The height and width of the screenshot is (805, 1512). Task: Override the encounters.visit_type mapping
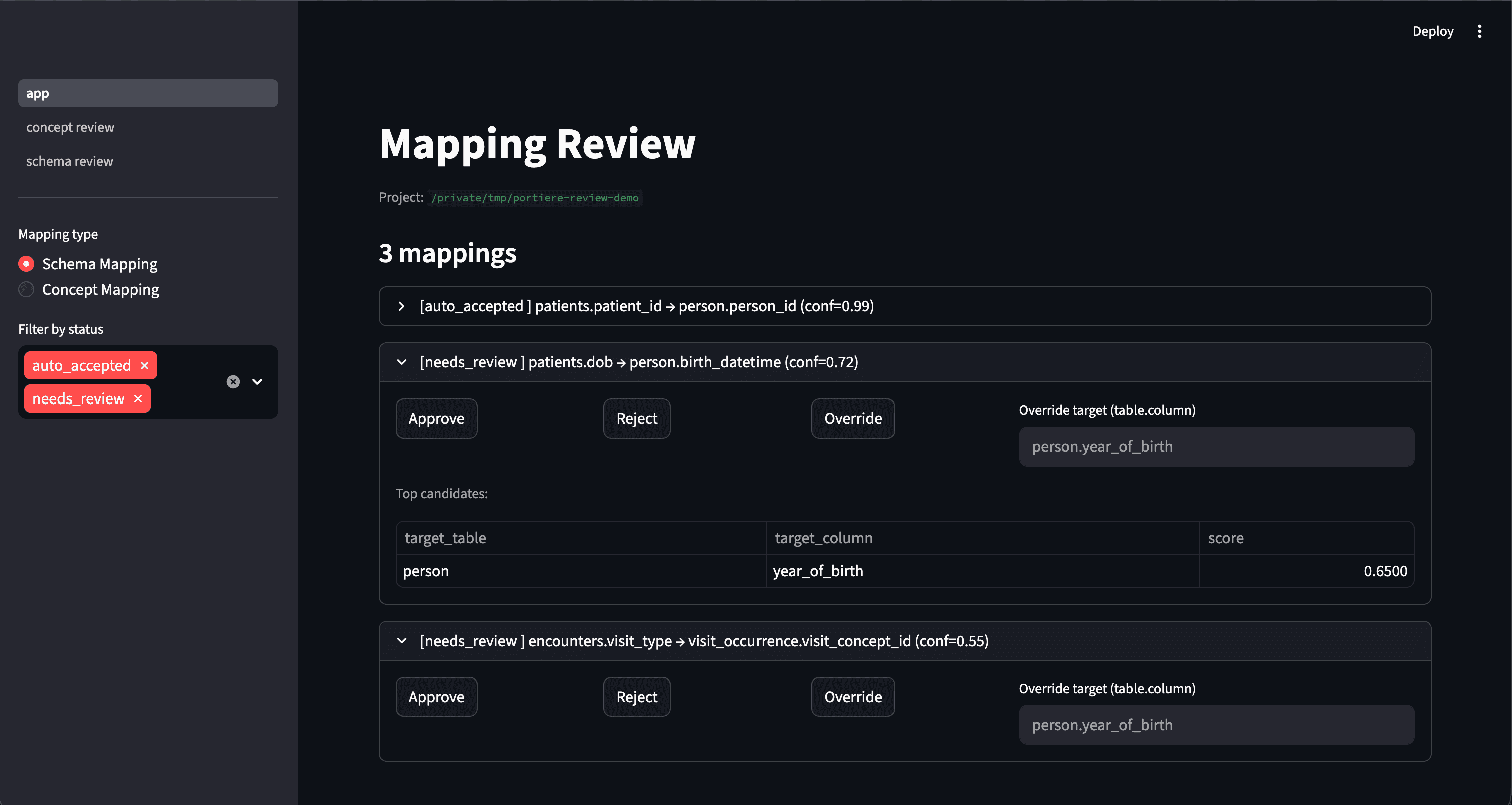coord(853,697)
